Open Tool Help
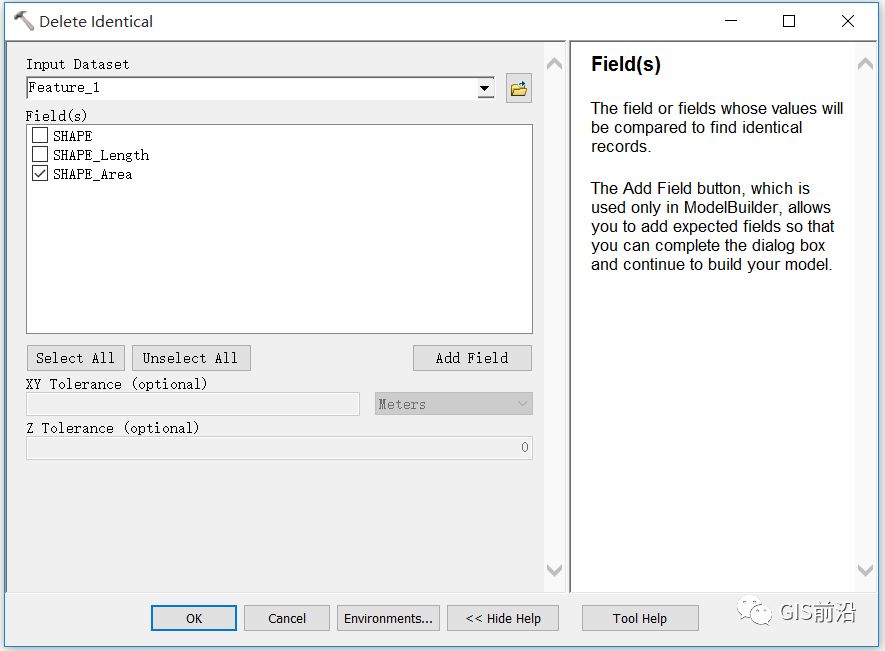 tap(640, 618)
